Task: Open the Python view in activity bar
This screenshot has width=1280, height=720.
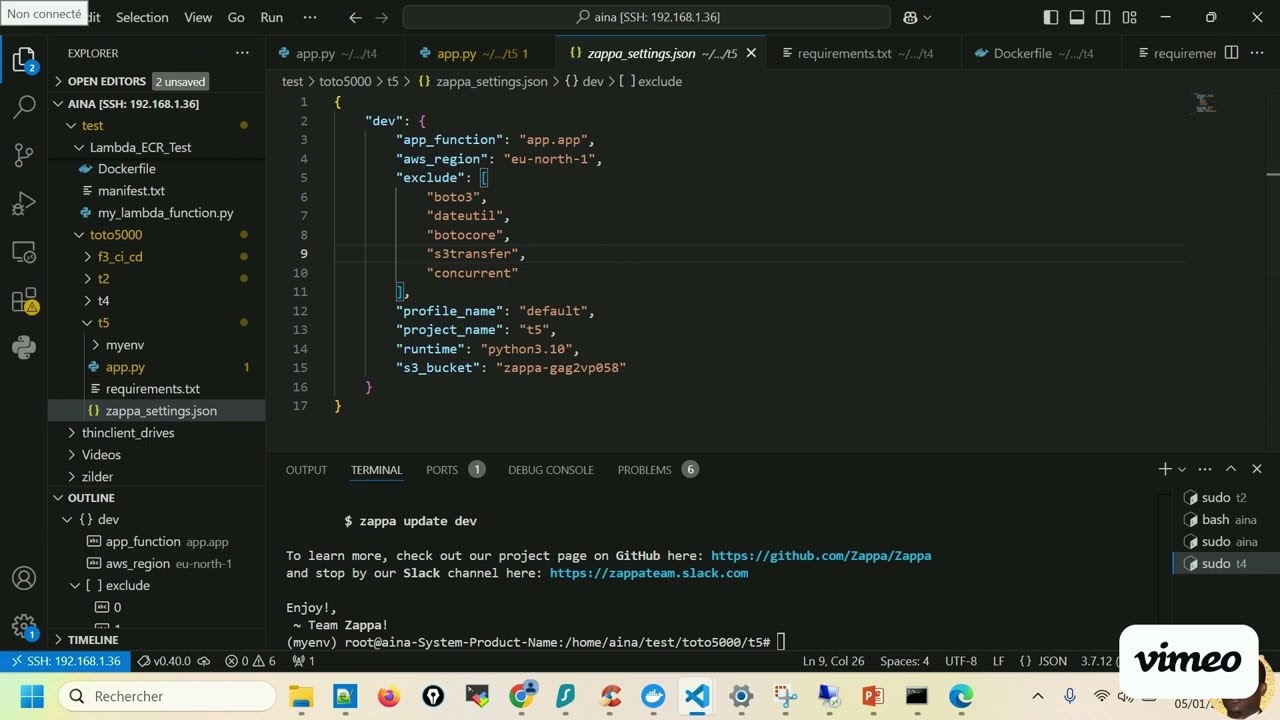Action: pos(24,348)
